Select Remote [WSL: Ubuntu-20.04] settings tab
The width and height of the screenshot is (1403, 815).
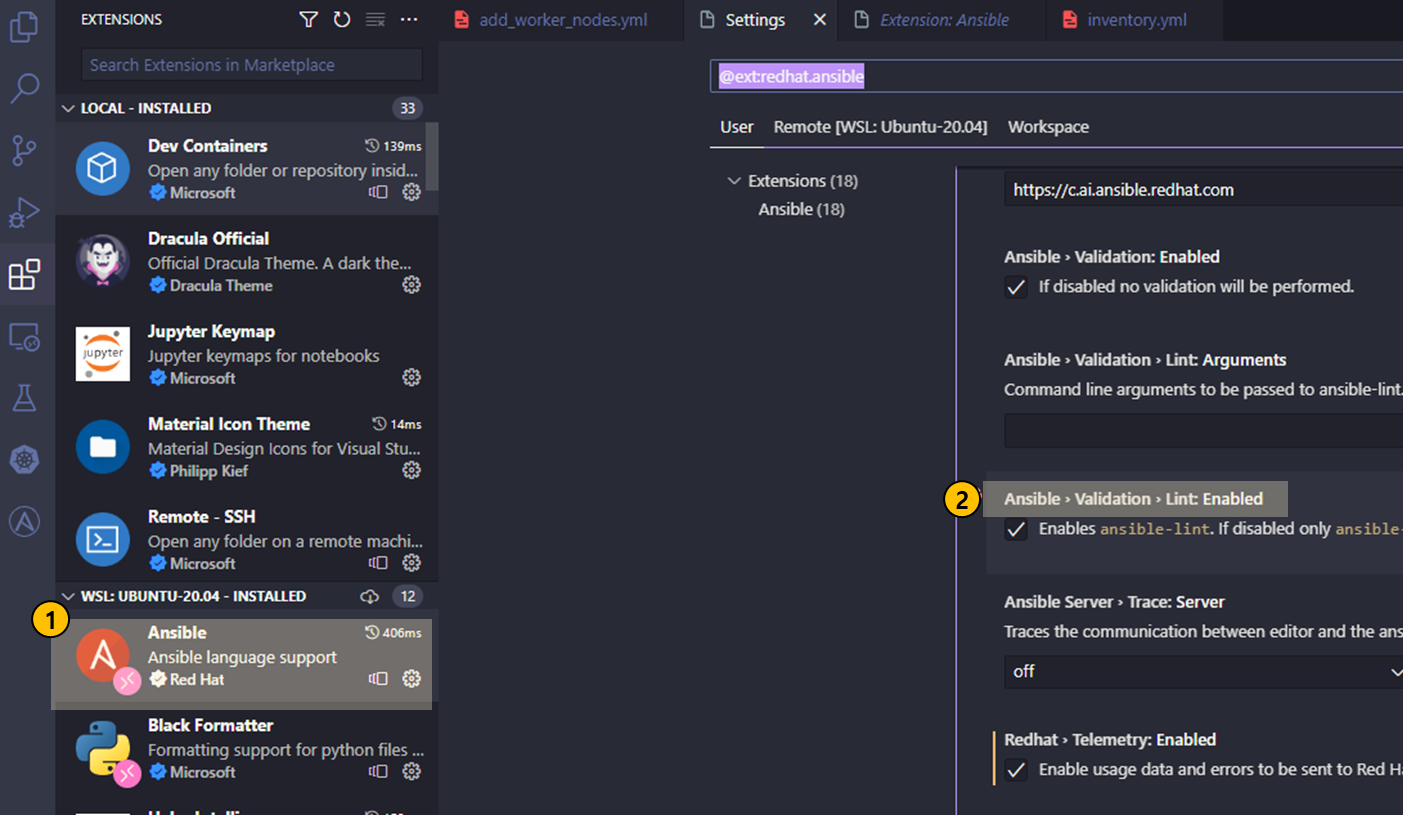tap(880, 127)
